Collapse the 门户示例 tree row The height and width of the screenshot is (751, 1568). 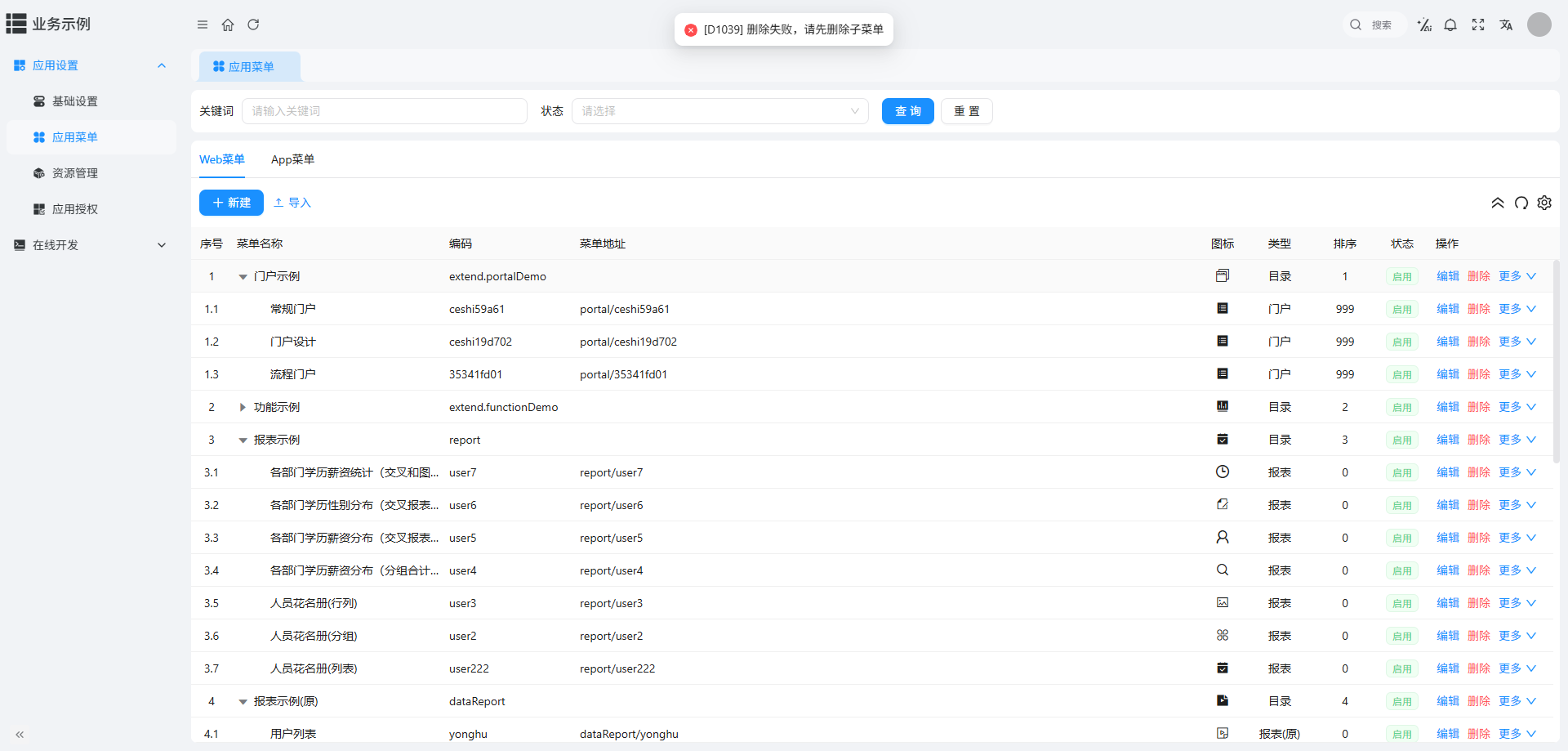coord(243,277)
